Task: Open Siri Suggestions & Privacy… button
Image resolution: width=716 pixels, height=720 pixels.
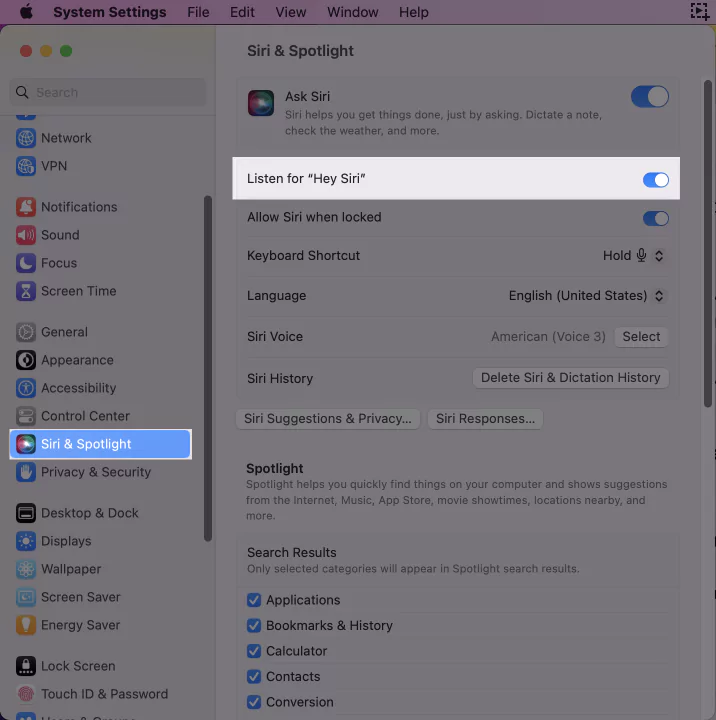Action: pos(328,419)
